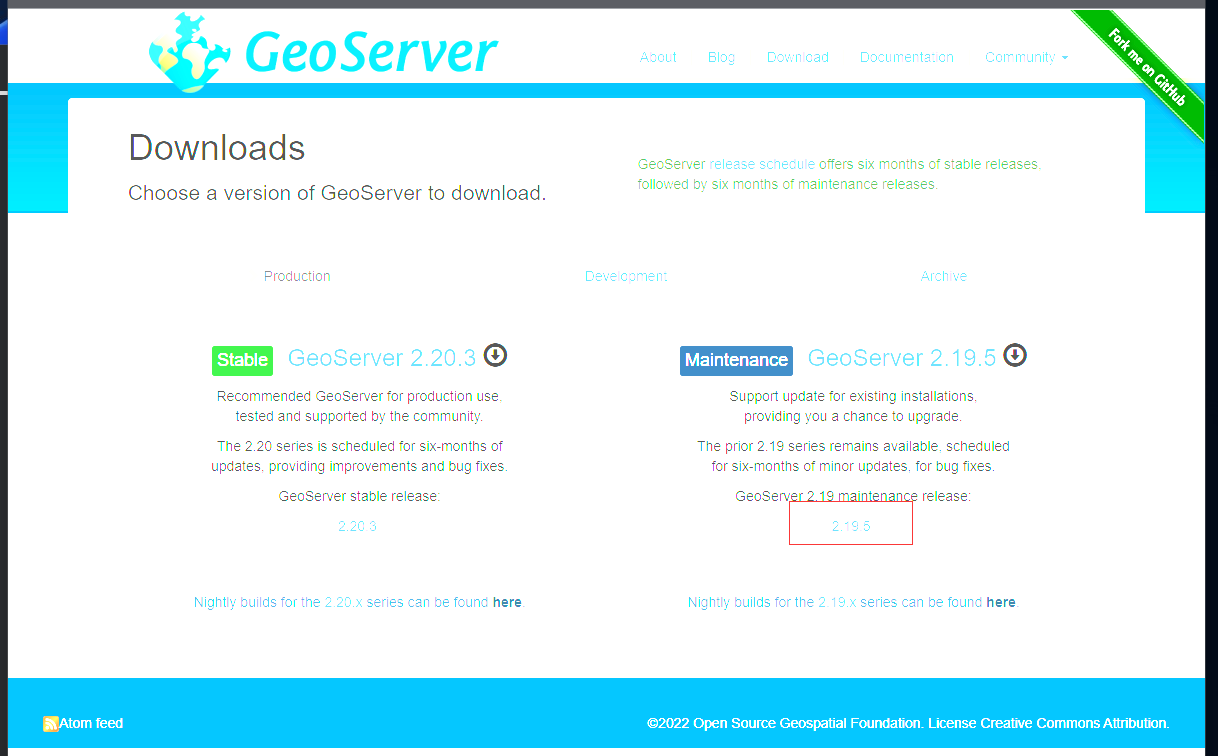Switch to the Development tab
The width and height of the screenshot is (1218, 756).
click(x=626, y=276)
